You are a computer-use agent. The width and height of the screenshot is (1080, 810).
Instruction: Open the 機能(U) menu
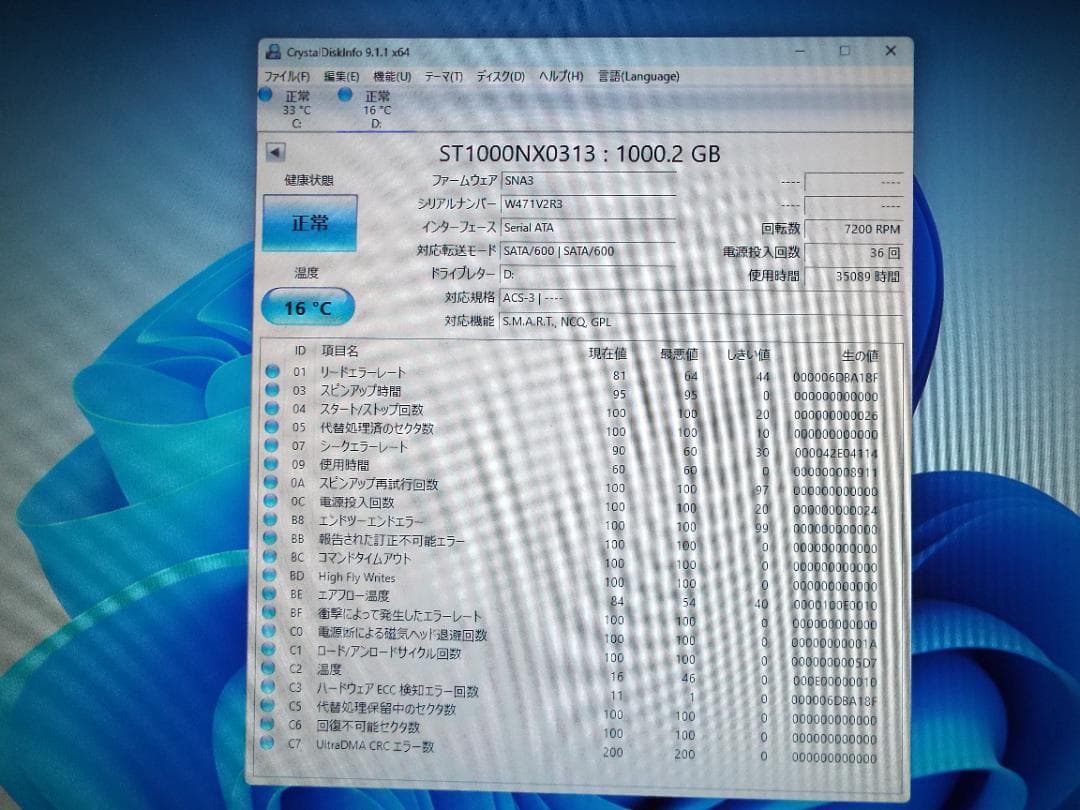tap(390, 76)
